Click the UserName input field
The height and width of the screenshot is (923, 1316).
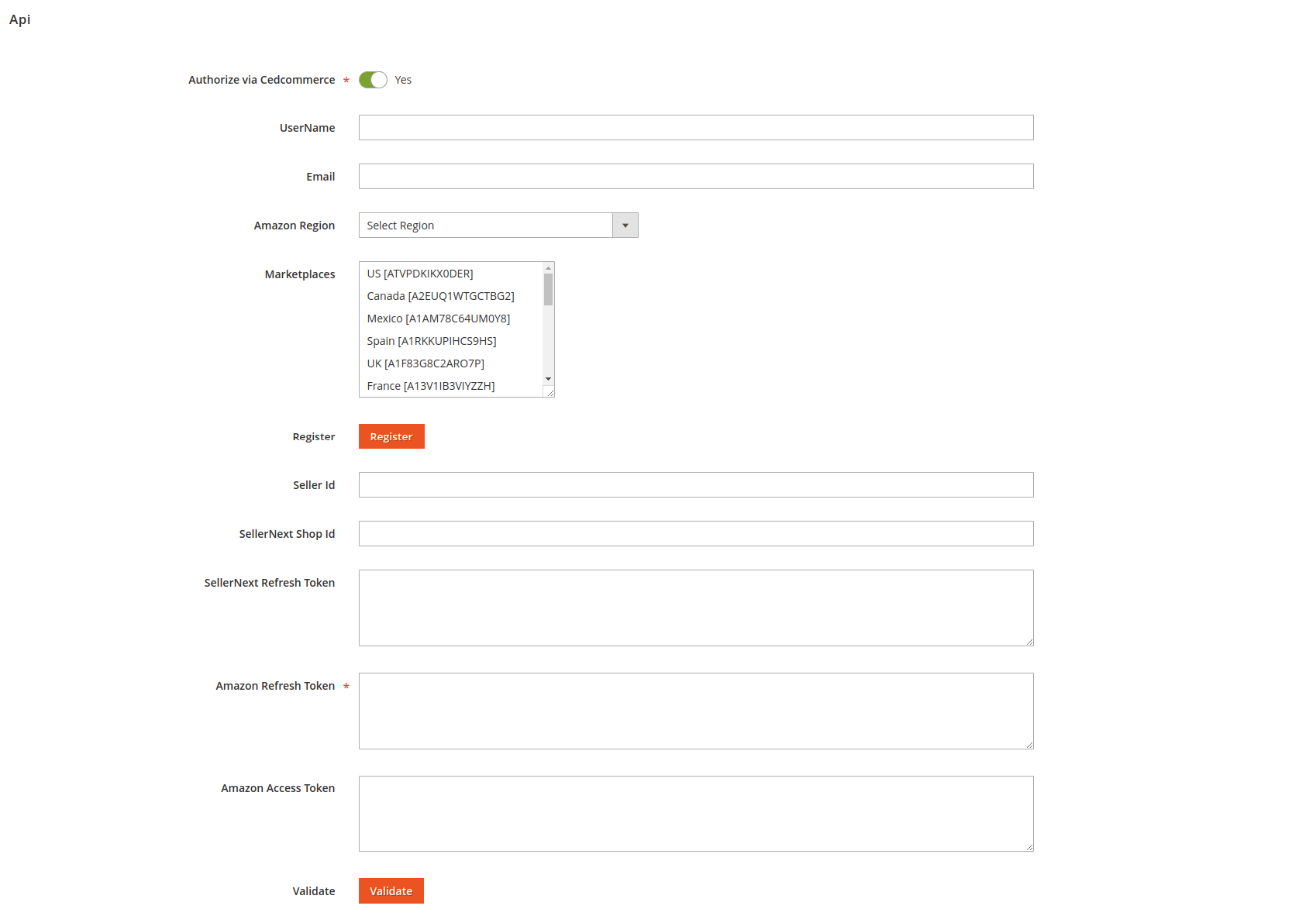[x=696, y=128]
